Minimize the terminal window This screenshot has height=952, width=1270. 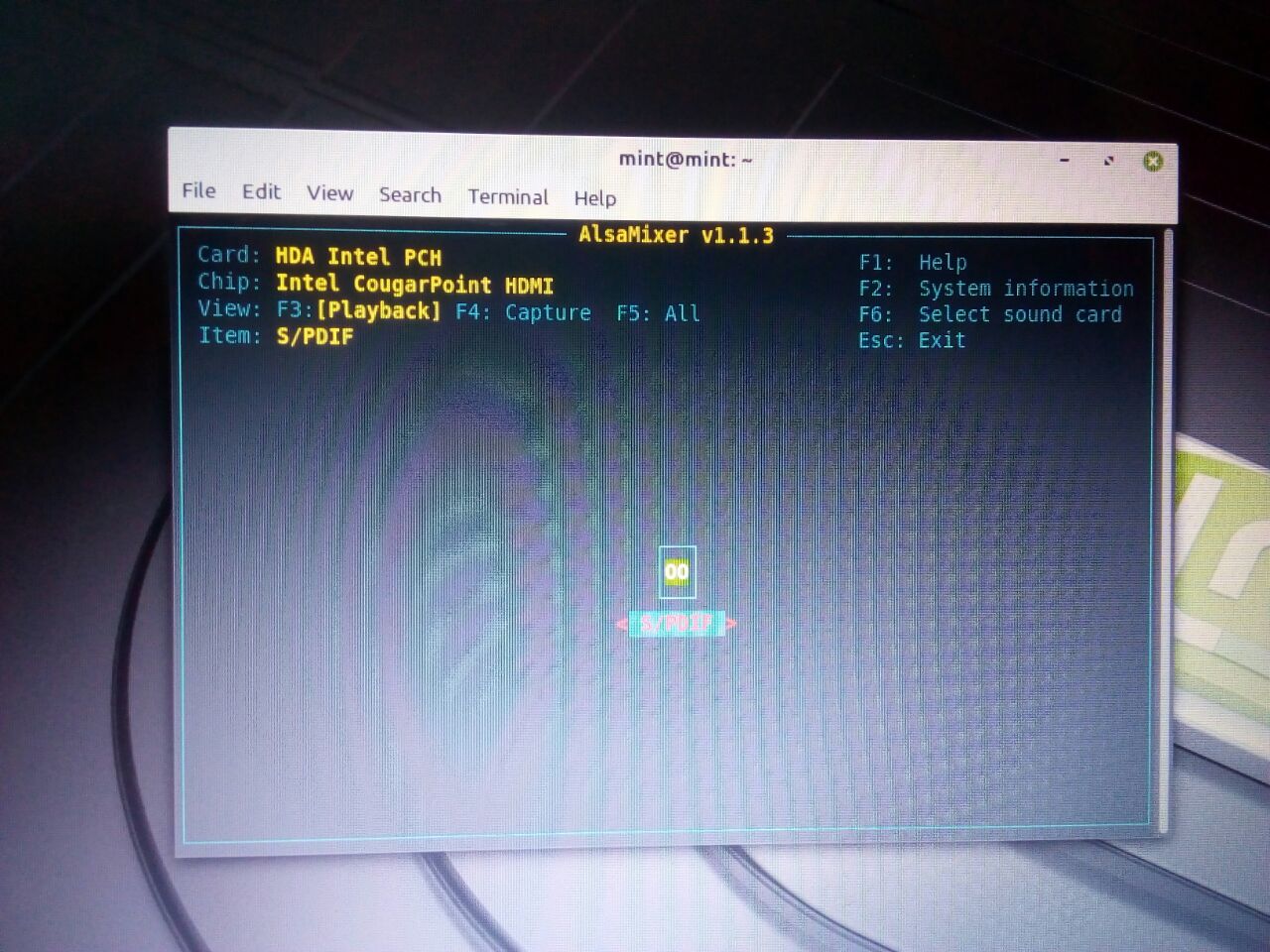pos(1065,159)
